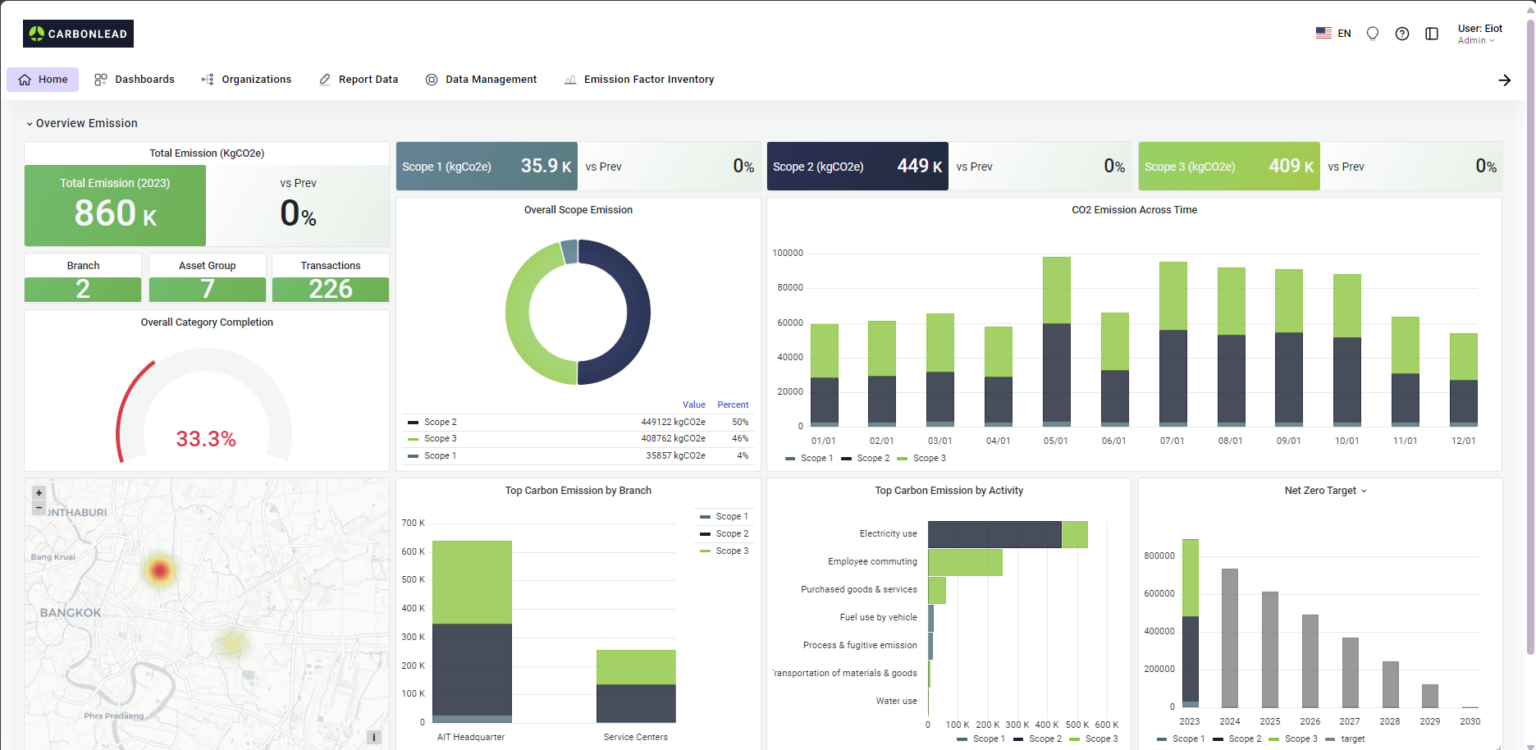
Task: Click the 33.3% category completion gauge
Action: point(207,438)
